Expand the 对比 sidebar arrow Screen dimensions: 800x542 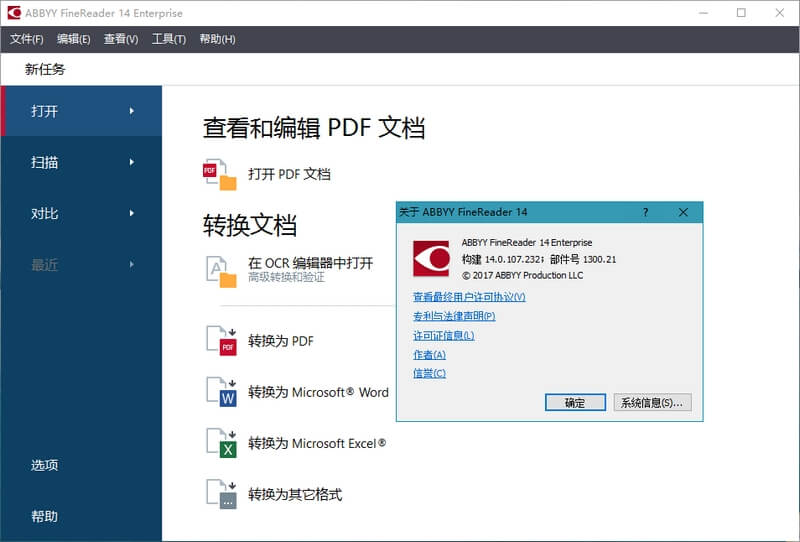132,213
